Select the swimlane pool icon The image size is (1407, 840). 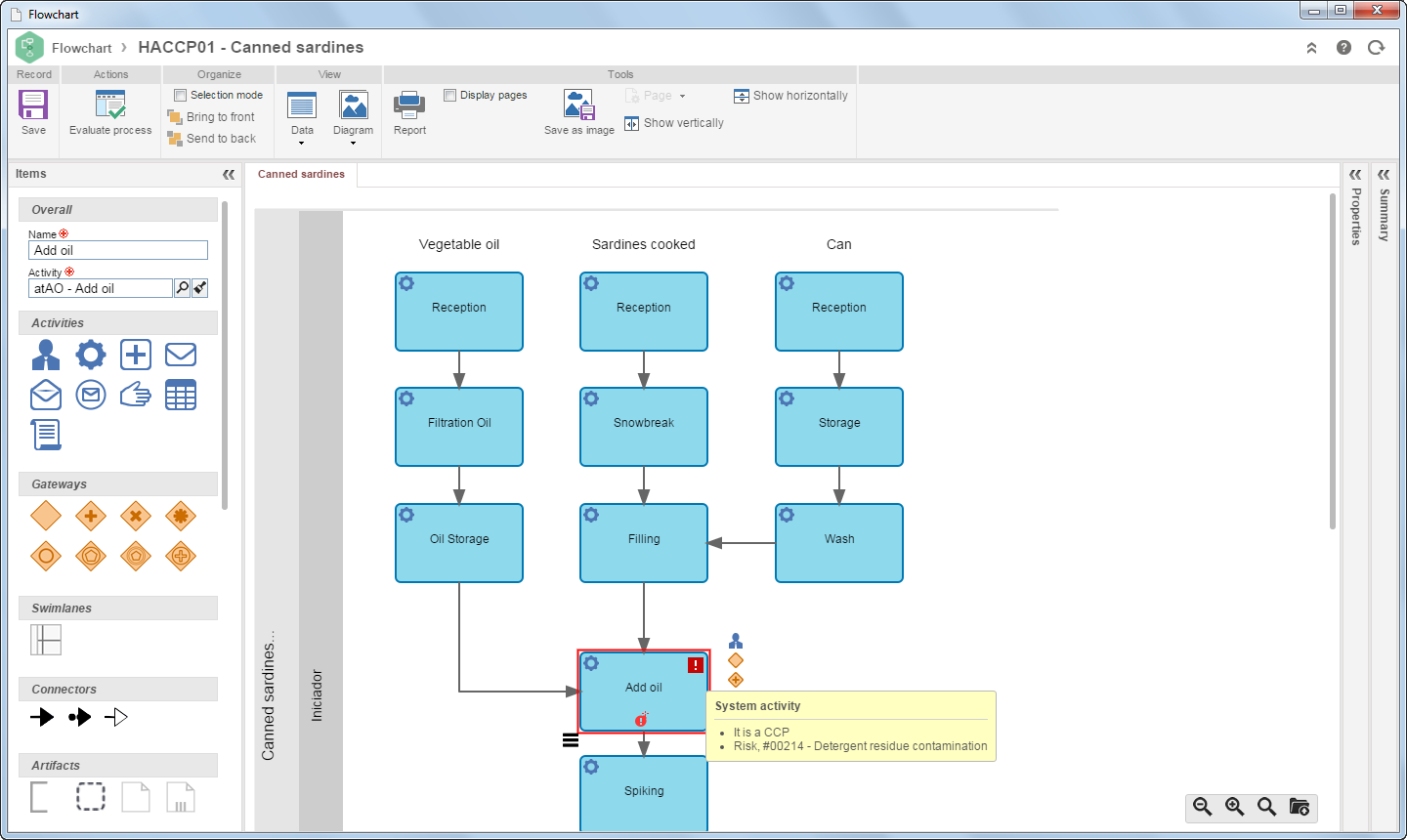[x=46, y=640]
